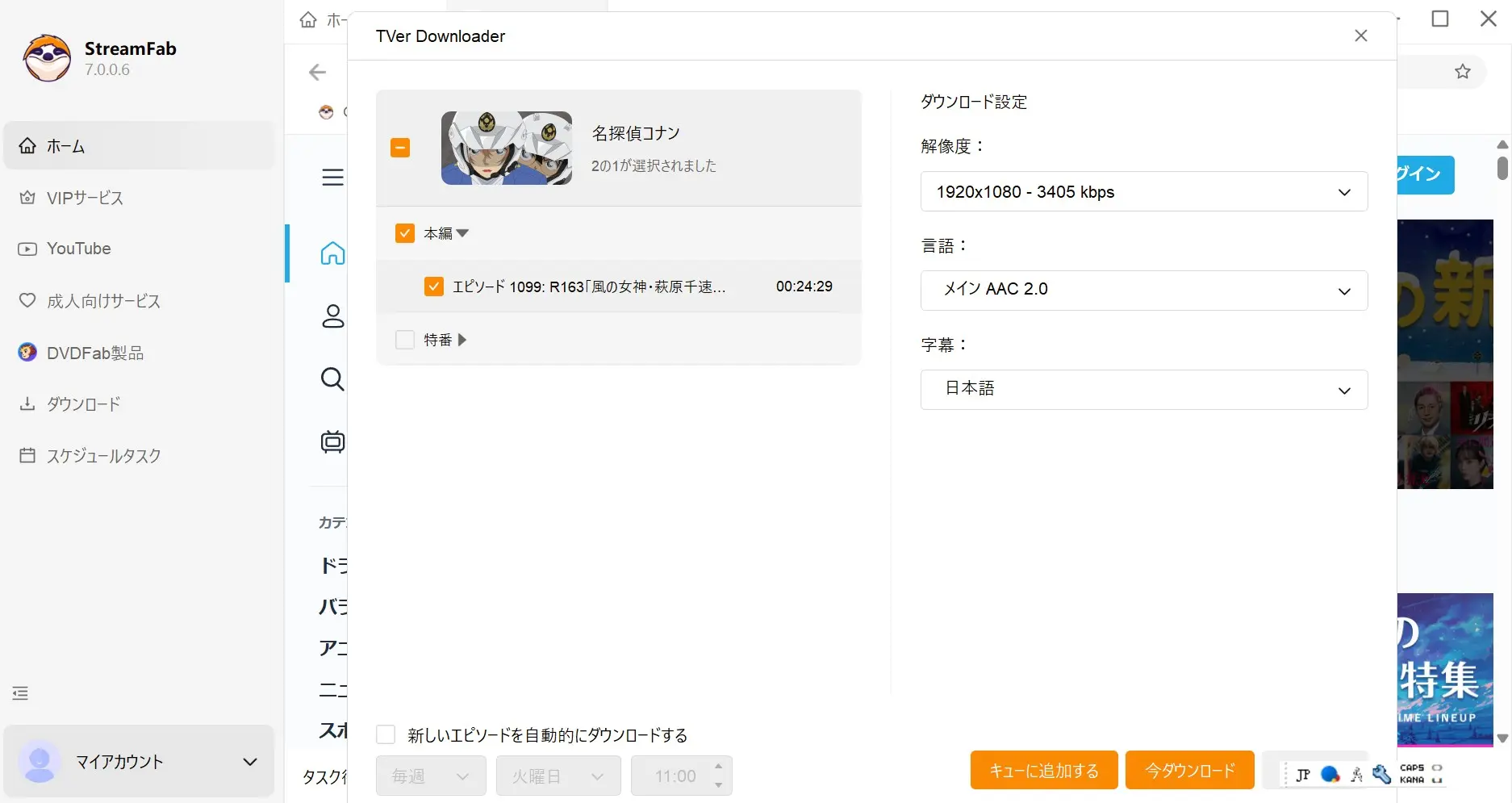Uncheck the エピソード 1099 checkbox
The width and height of the screenshot is (1512, 803).
click(x=434, y=286)
